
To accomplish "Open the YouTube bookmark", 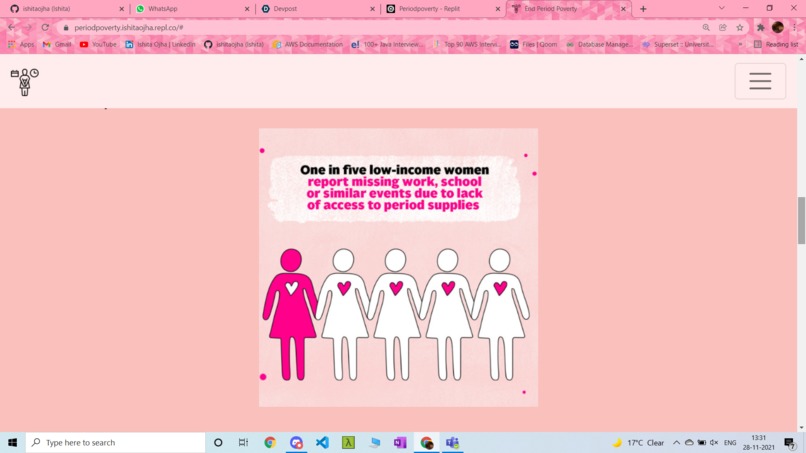I will click(x=98, y=45).
